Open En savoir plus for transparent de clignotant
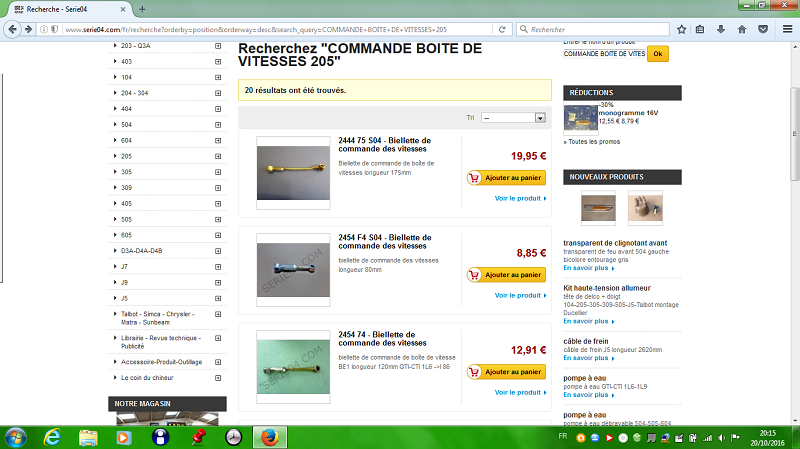This screenshot has width=800, height=449. click(588, 268)
